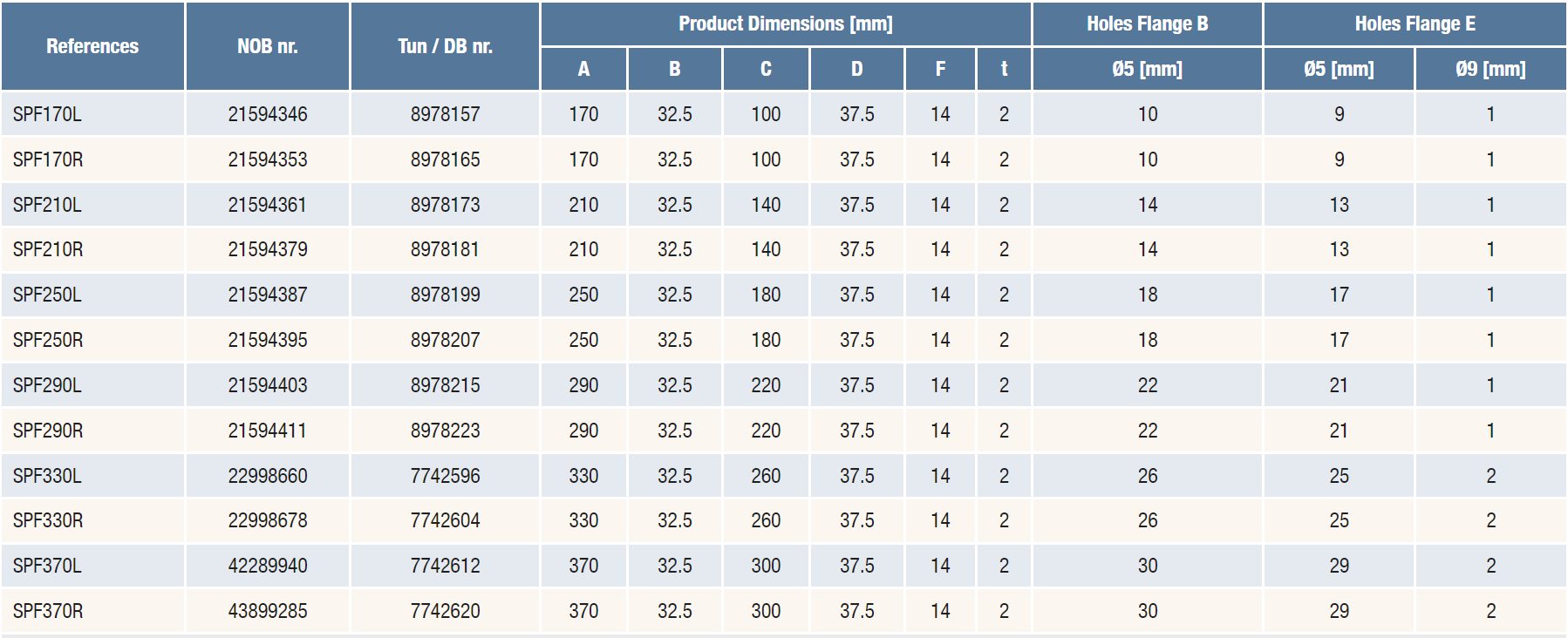Select Tun / DB number 7742596
1568x638 pixels.
pyautogui.click(x=445, y=476)
